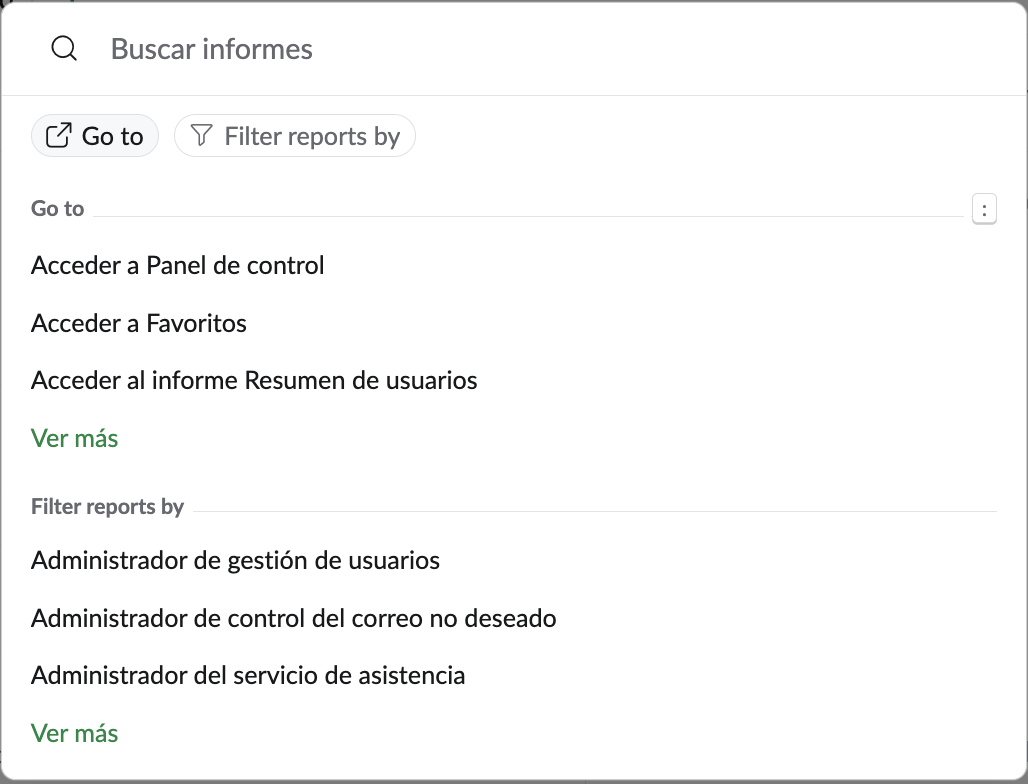Expand Ver más under Filter reports by section
Viewport: 1028px width, 784px height.
pyautogui.click(x=75, y=733)
